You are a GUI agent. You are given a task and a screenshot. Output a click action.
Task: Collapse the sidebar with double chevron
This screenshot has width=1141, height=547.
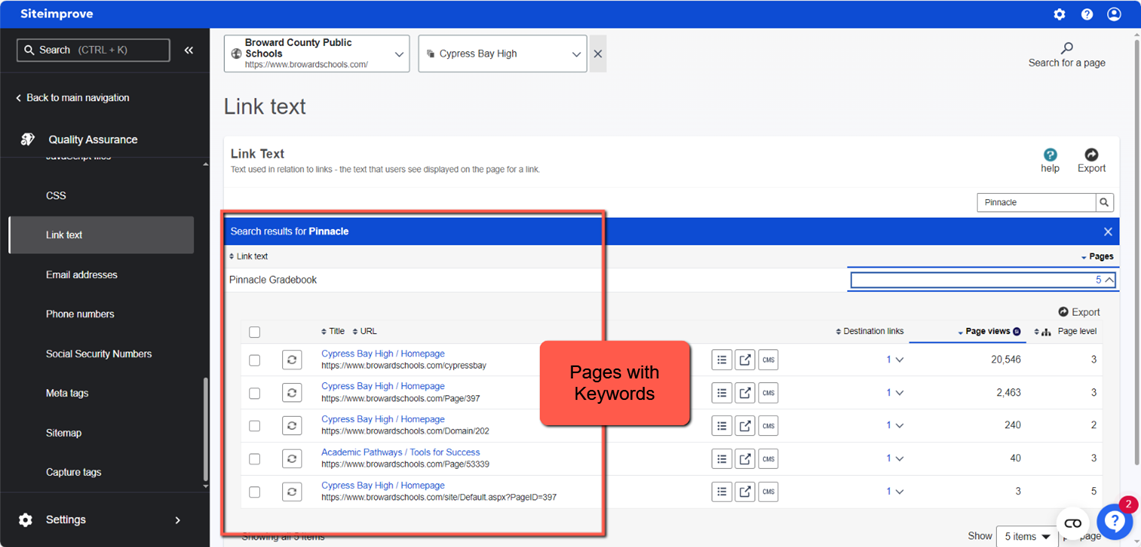188,50
